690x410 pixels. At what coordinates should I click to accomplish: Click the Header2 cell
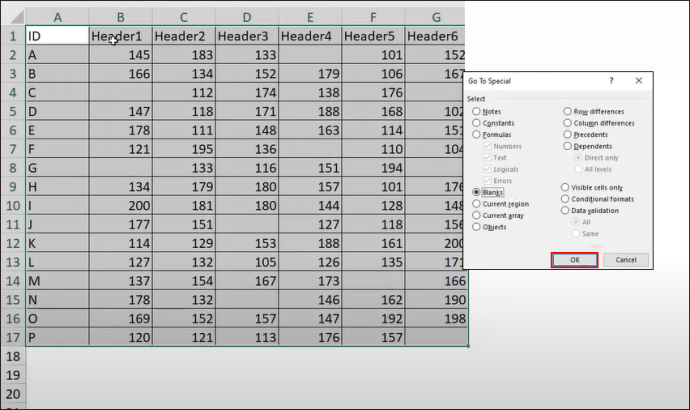184,36
